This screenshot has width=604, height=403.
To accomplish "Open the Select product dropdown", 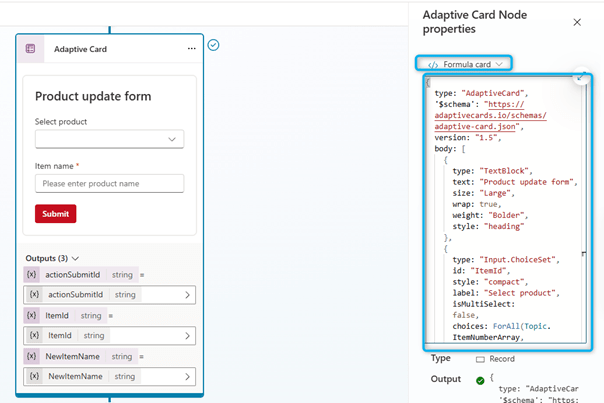I will [x=109, y=139].
